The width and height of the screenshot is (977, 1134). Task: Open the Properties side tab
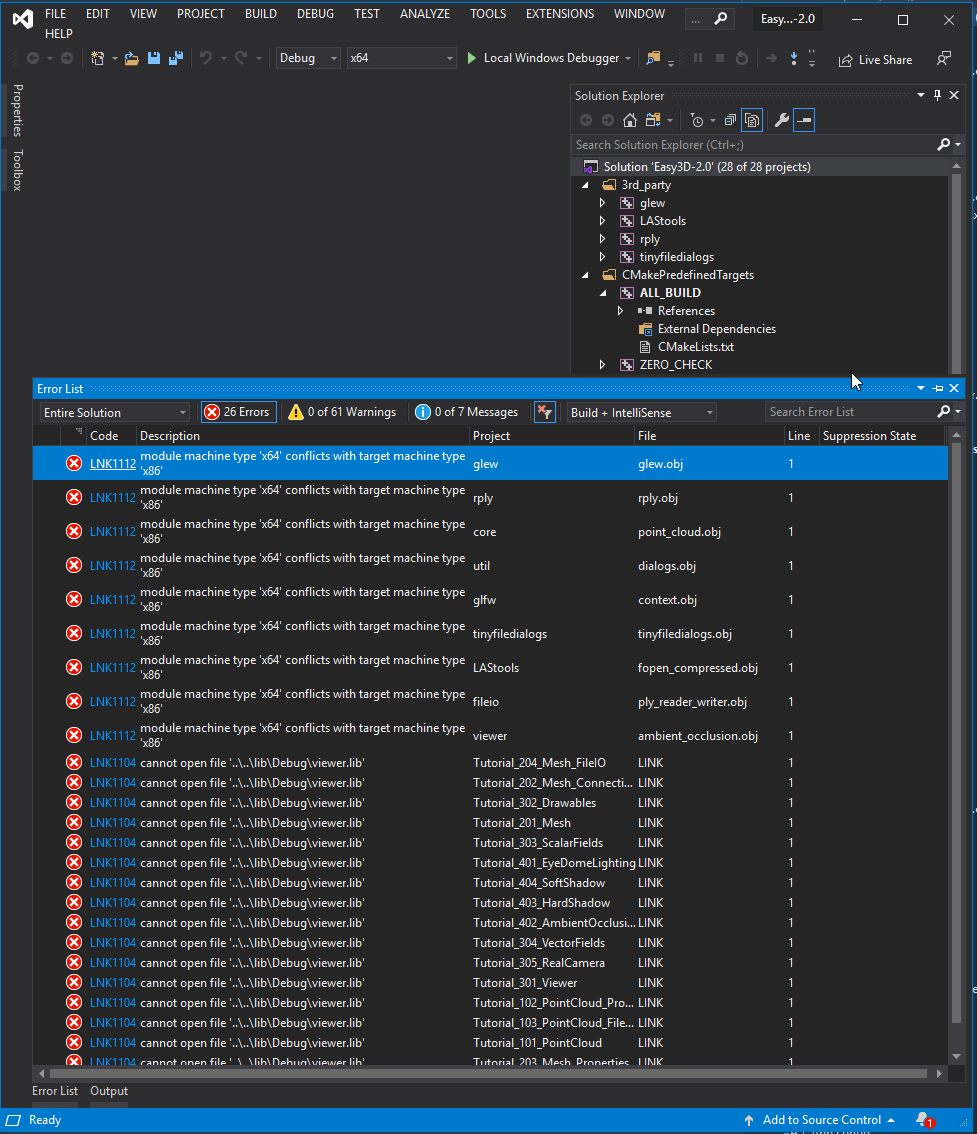click(x=18, y=110)
